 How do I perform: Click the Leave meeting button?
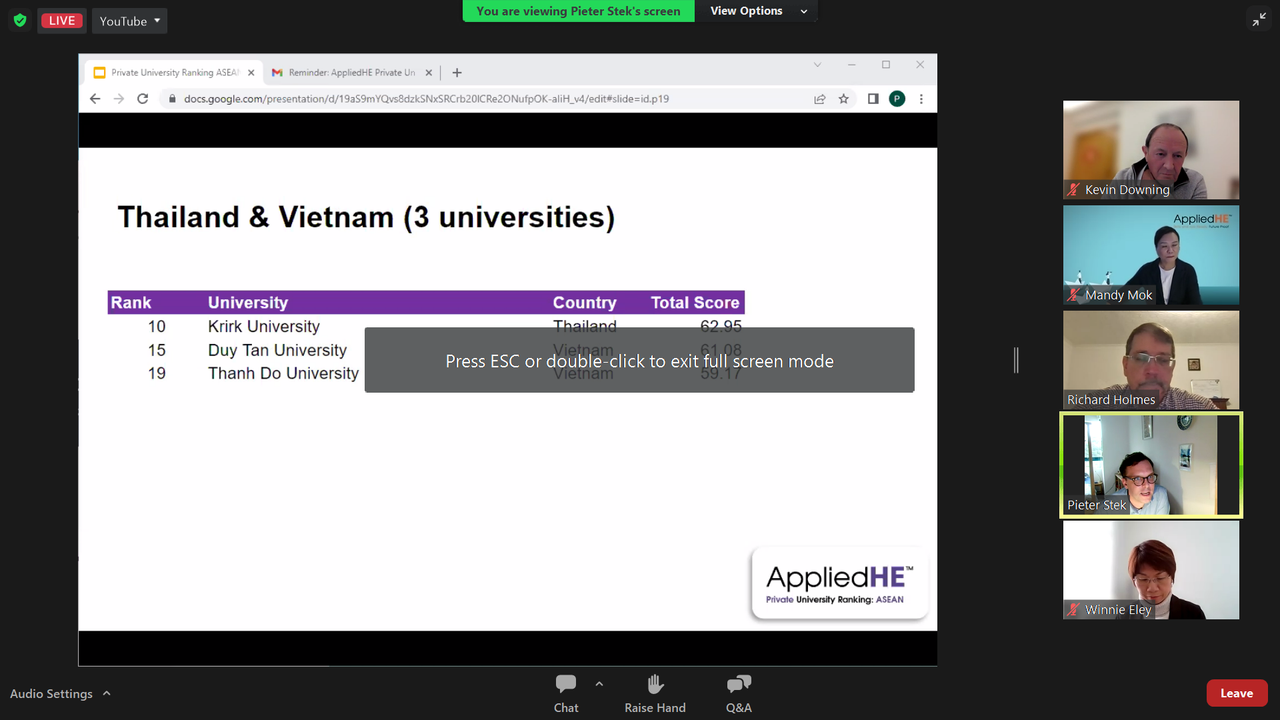click(1237, 692)
